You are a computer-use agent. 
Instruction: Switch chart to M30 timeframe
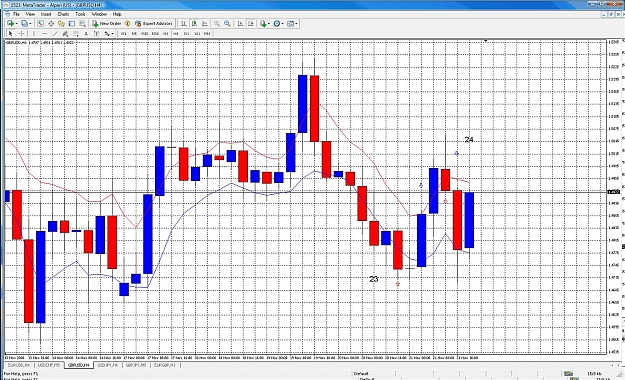tap(155, 33)
